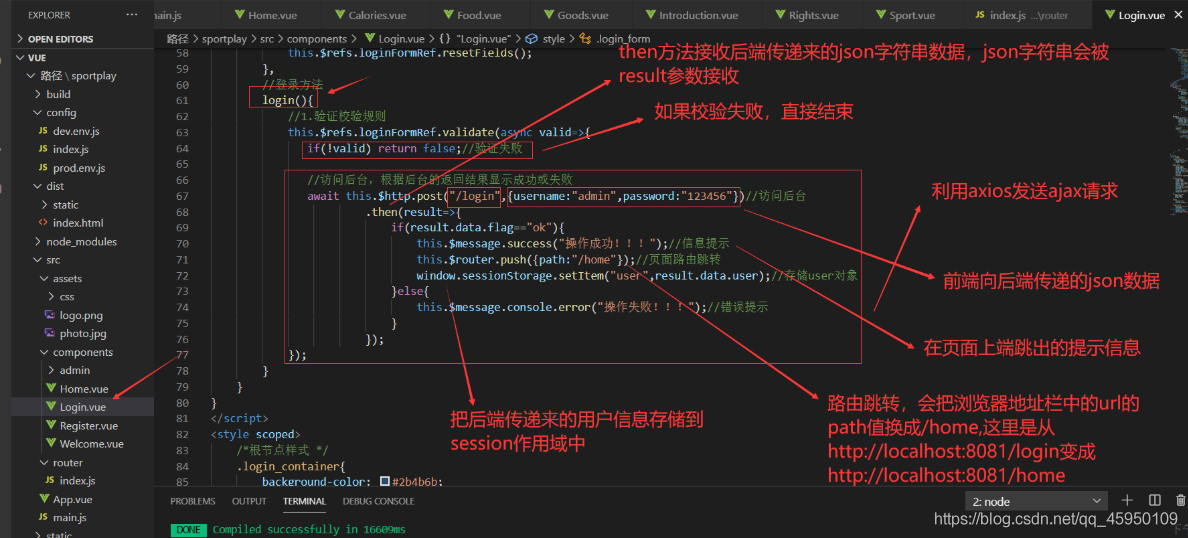Click '路径' in the breadcrumb path
This screenshot has height=538, width=1188.
[178, 39]
